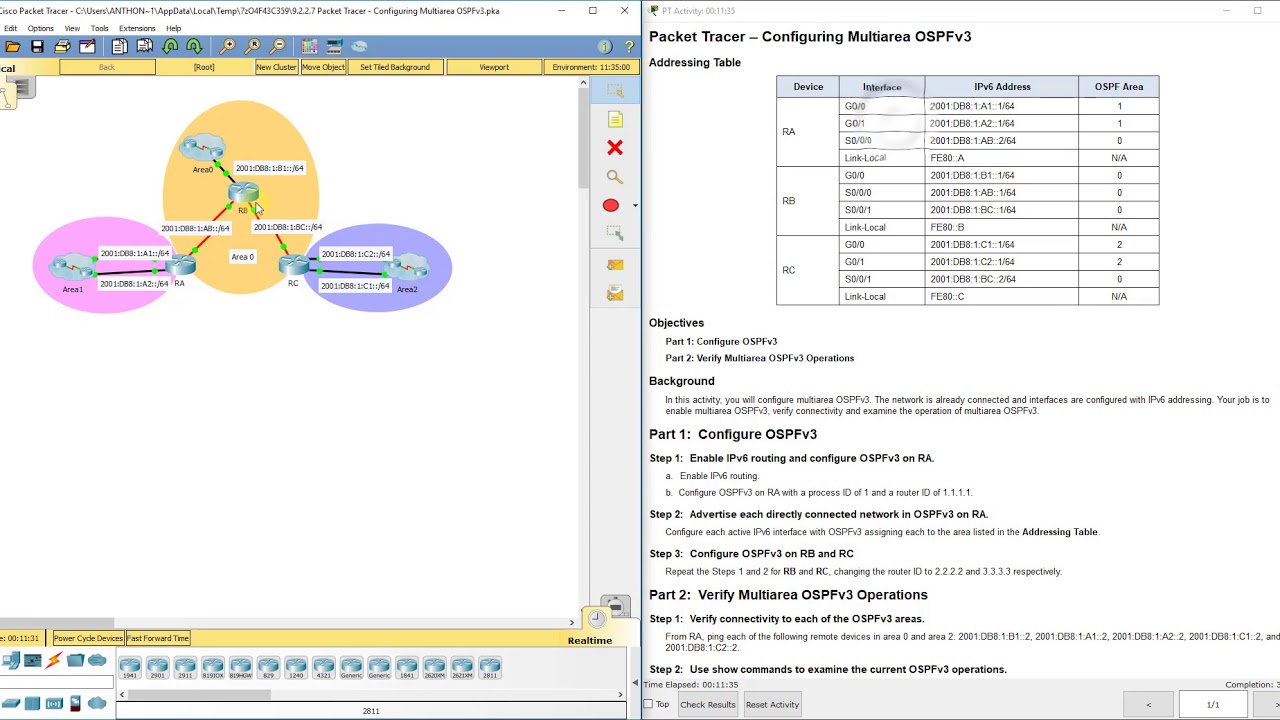
Task: Click the device list scroll-right arrow
Action: click(620, 694)
